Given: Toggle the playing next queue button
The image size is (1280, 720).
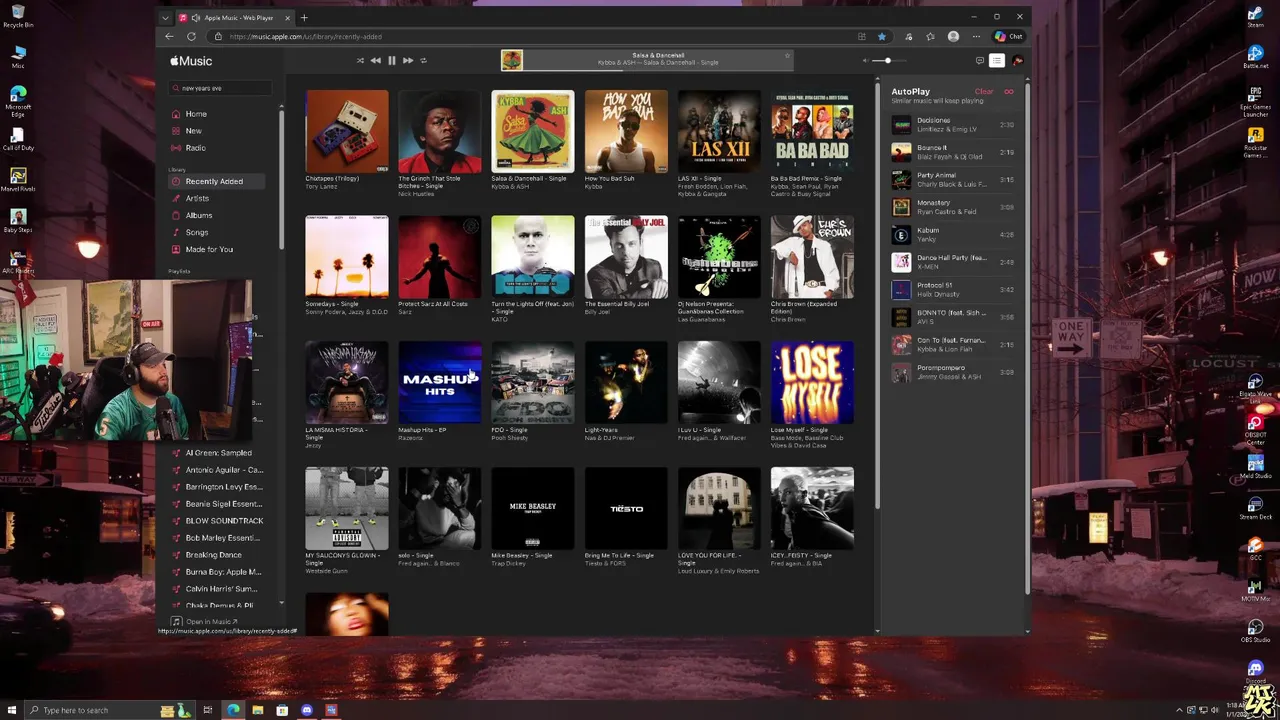Looking at the screenshot, I should pyautogui.click(x=997, y=61).
